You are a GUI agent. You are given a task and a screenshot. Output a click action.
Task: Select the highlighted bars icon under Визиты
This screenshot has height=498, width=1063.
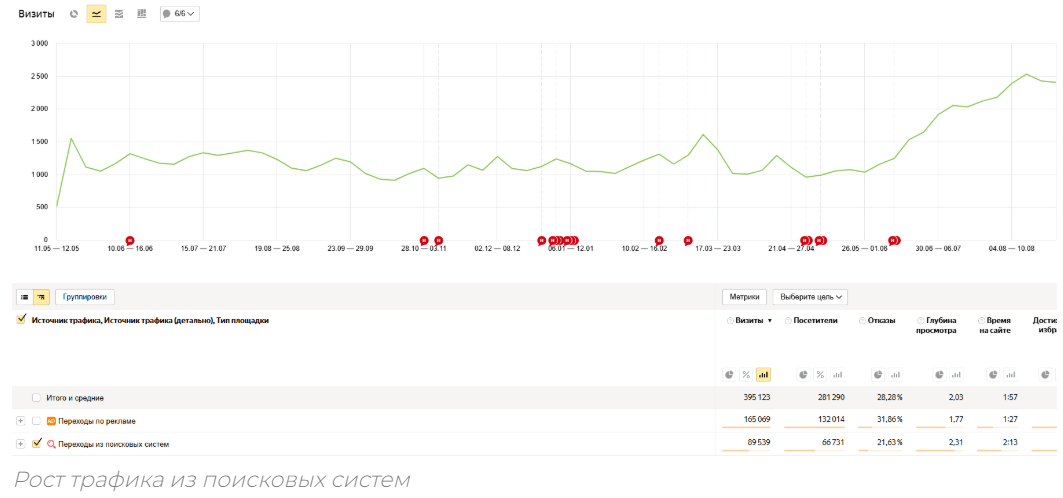click(763, 374)
